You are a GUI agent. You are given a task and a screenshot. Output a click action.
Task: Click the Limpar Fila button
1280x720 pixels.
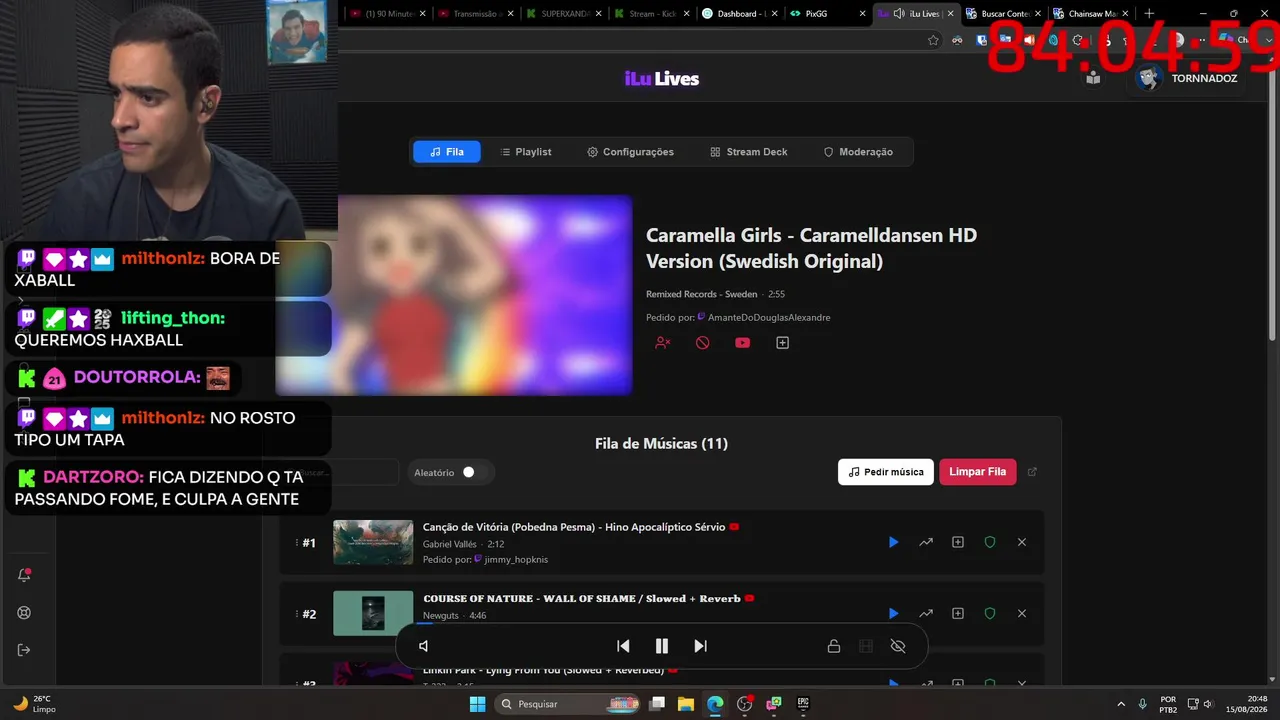click(978, 472)
